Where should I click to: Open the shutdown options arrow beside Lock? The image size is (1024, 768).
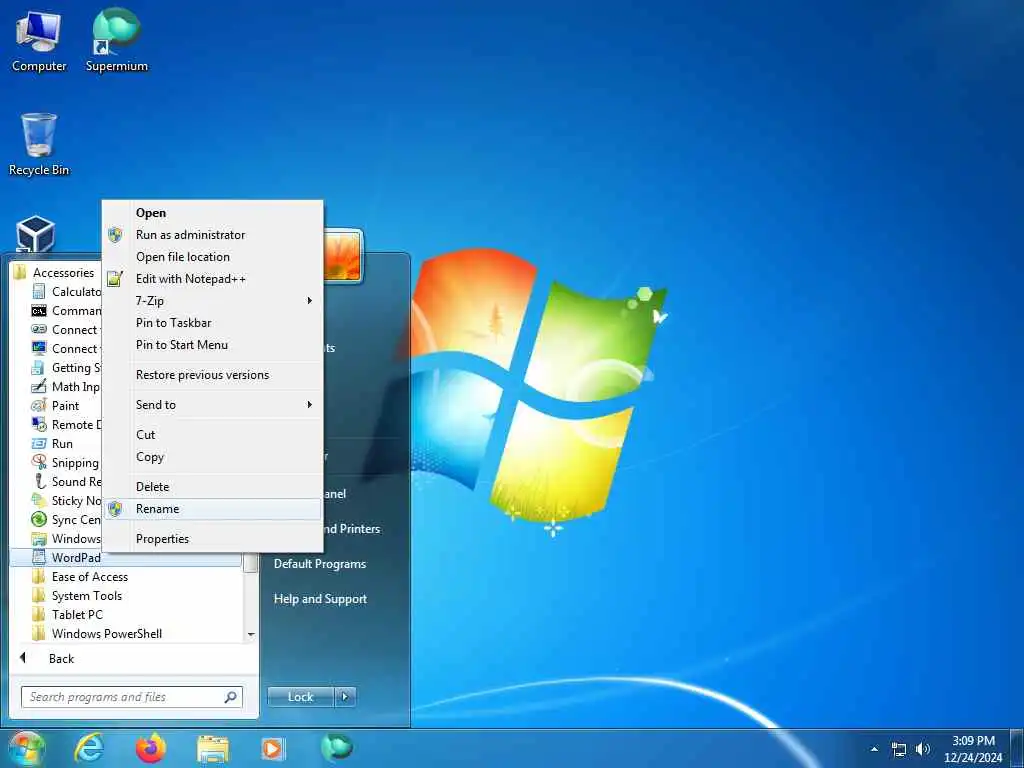[345, 697]
